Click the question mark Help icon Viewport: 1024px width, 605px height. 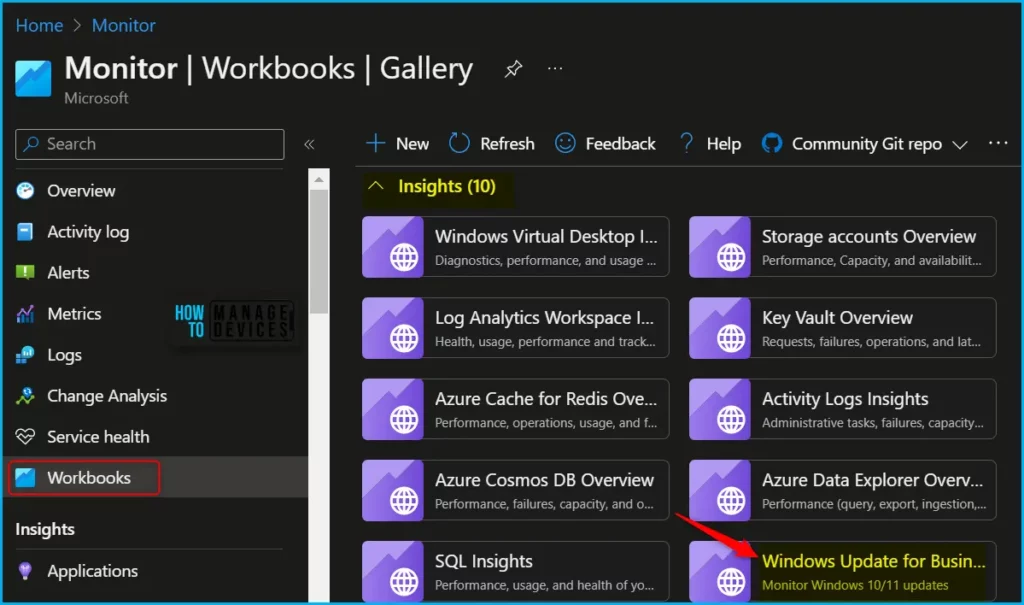[686, 143]
